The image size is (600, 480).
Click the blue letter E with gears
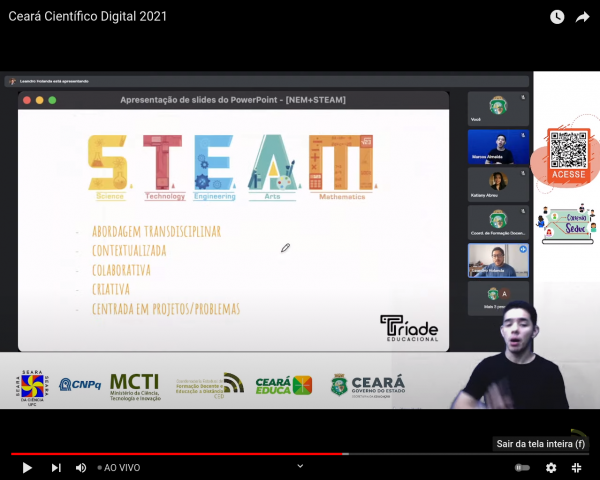214,162
